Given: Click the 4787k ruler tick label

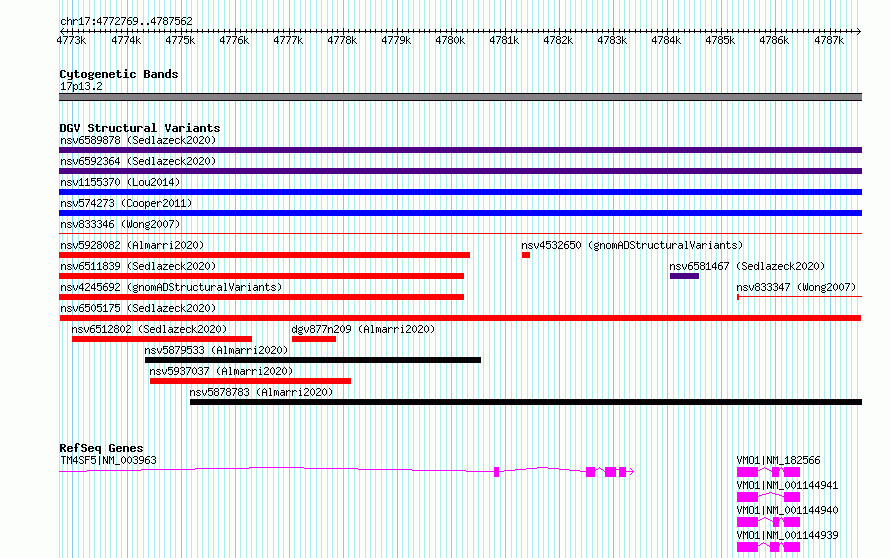Looking at the screenshot, I should (x=829, y=40).
